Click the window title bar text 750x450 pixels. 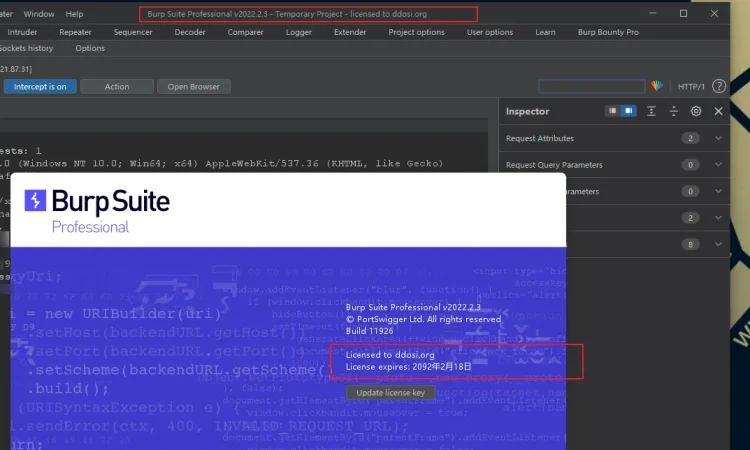click(x=287, y=14)
